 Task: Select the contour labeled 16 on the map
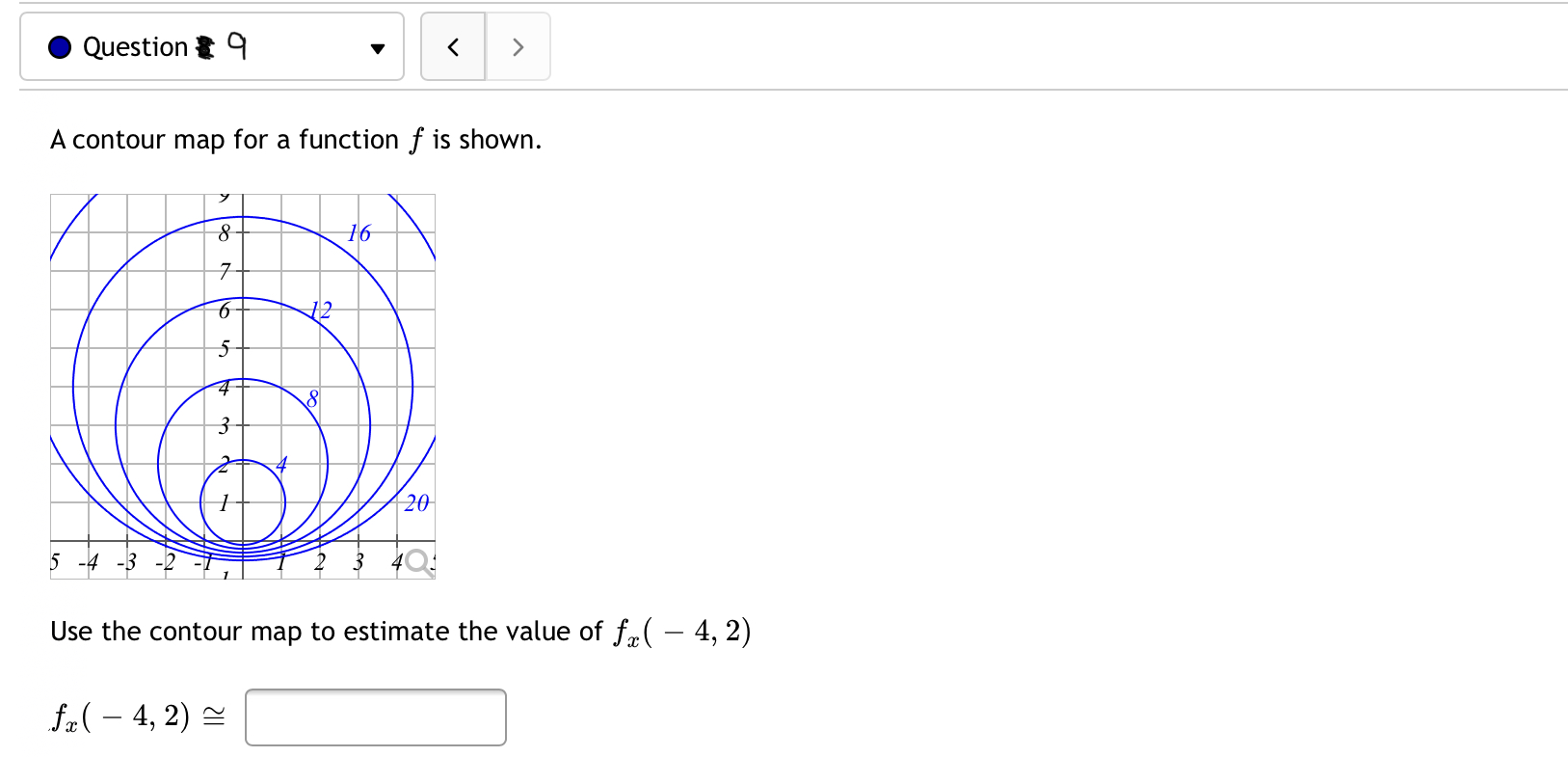(359, 233)
